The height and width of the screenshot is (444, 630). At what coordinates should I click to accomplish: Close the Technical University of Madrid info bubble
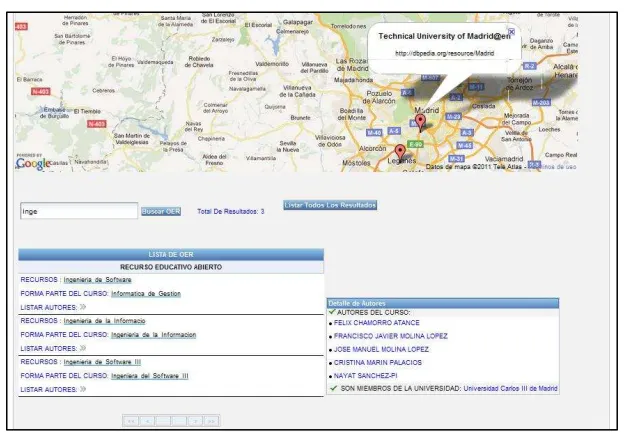511,32
